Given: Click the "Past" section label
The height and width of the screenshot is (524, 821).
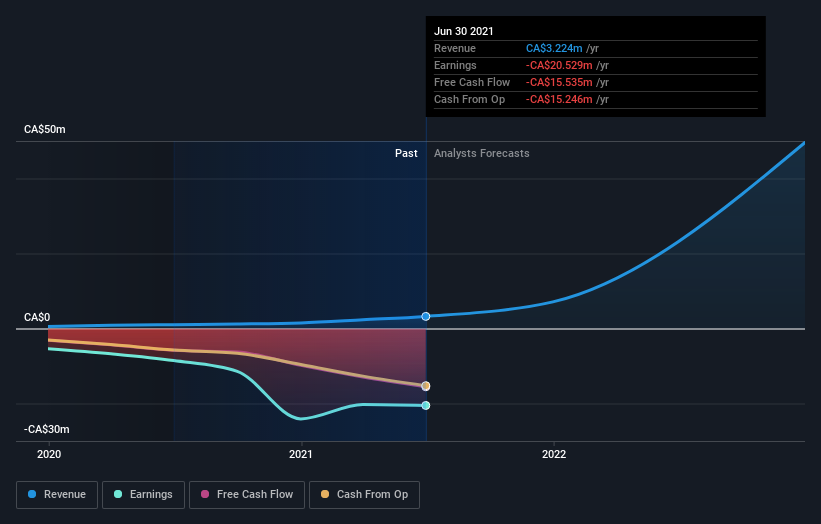Looking at the screenshot, I should pyautogui.click(x=406, y=153).
